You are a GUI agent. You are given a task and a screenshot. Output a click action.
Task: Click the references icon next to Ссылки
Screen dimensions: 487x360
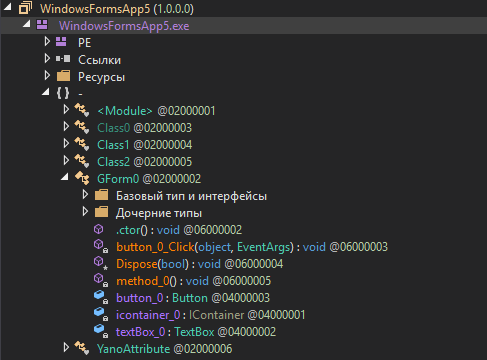[x=63, y=59]
